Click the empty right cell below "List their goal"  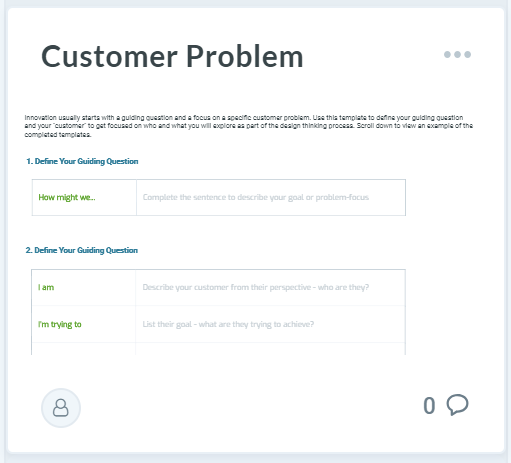coord(270,349)
